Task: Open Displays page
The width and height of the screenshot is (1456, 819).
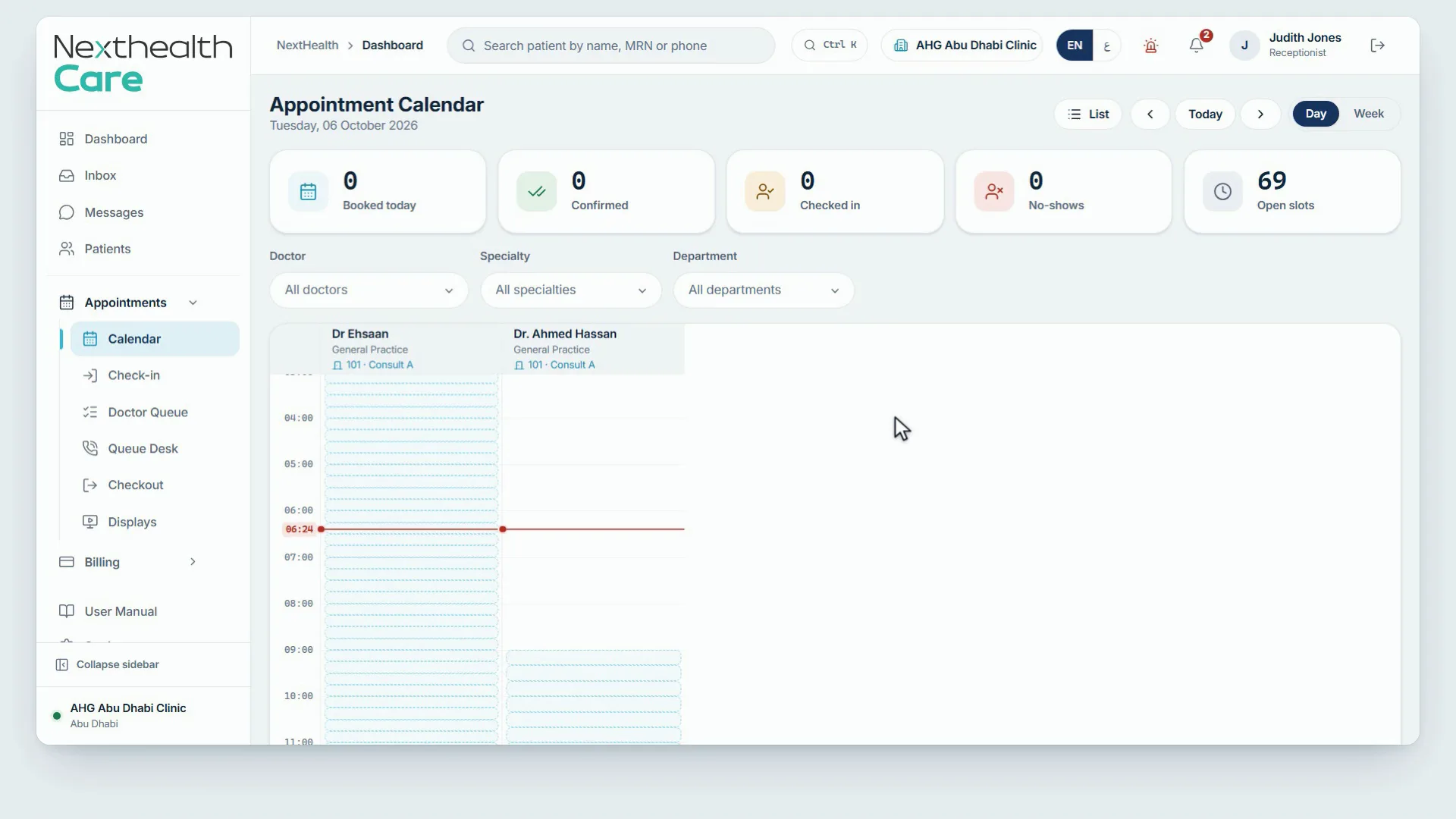Action: click(x=155, y=522)
